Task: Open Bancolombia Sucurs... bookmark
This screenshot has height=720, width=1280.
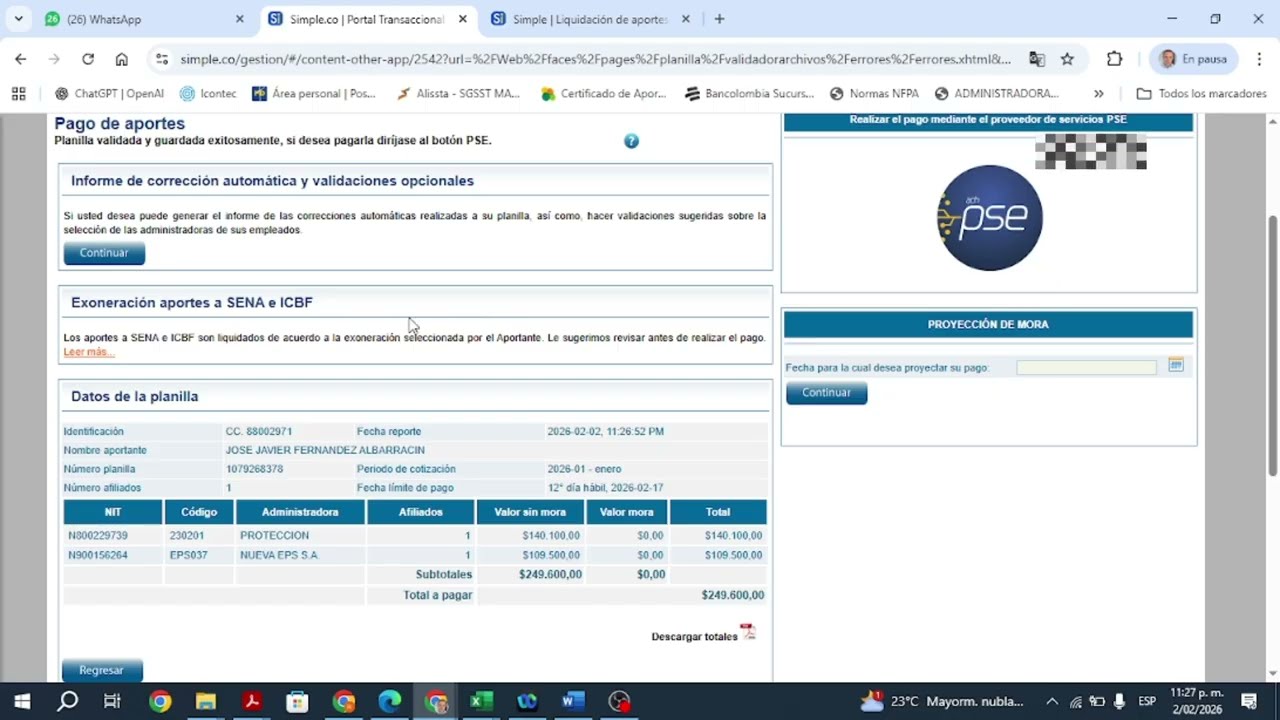Action: [x=749, y=93]
